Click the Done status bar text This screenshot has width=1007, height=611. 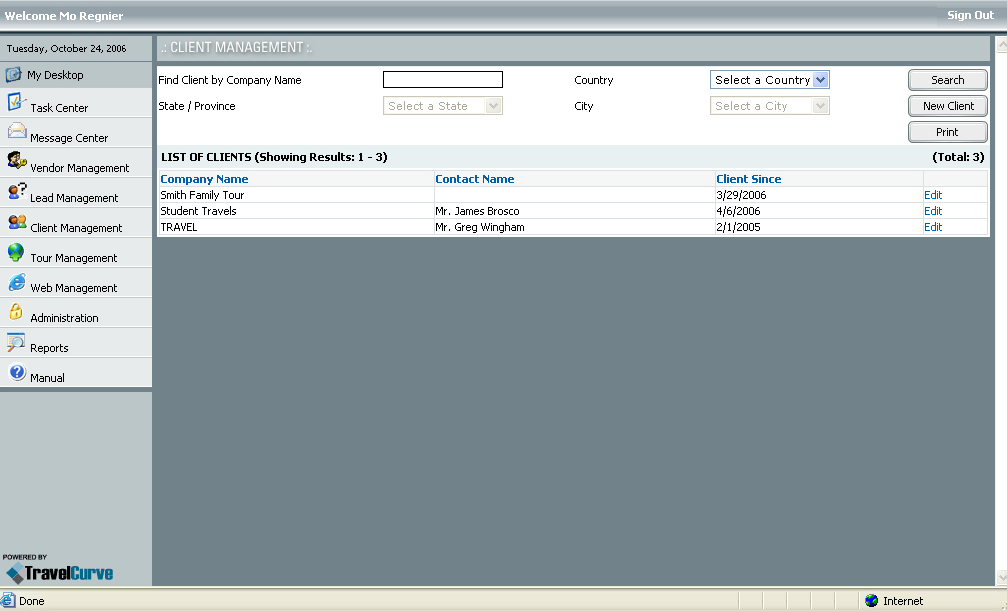click(x=31, y=601)
